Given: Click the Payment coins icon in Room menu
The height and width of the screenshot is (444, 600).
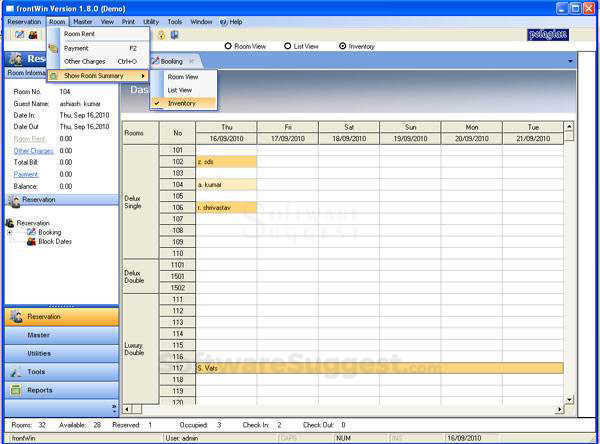Looking at the screenshot, I should pyautogui.click(x=53, y=49).
